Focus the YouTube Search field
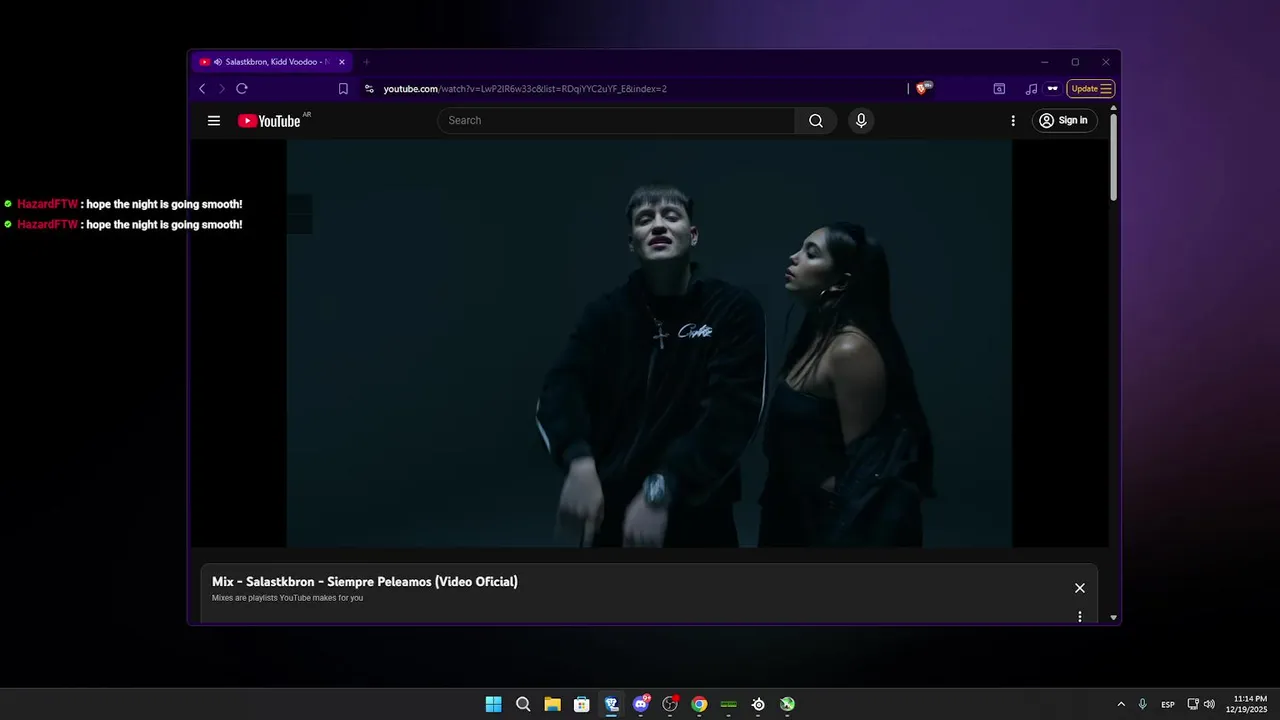 tap(616, 121)
